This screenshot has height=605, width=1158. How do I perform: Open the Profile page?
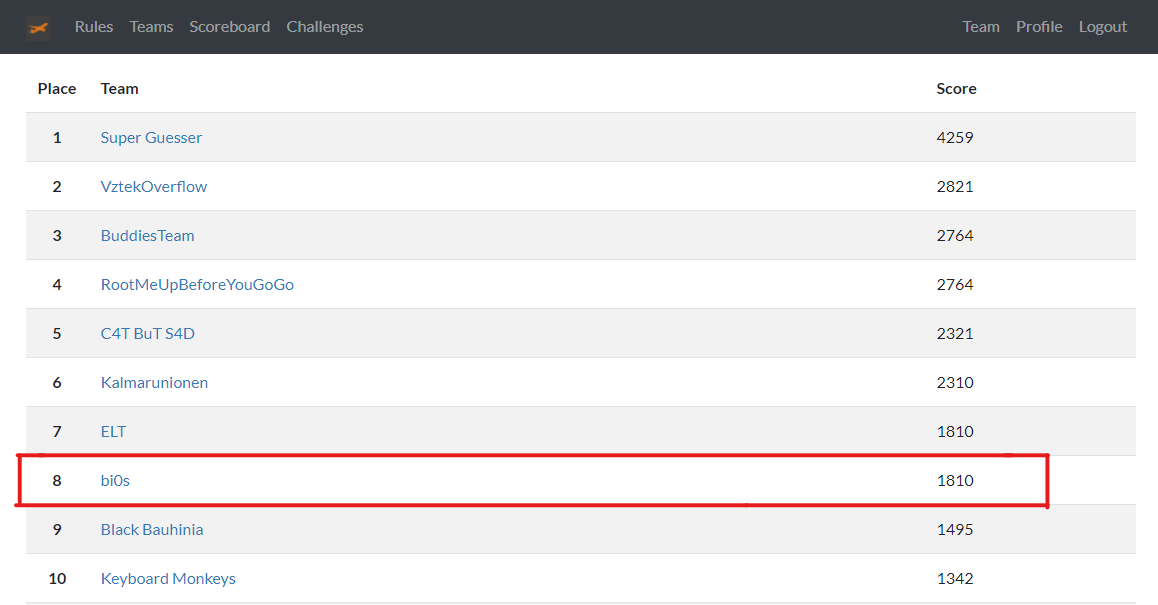click(x=1039, y=27)
